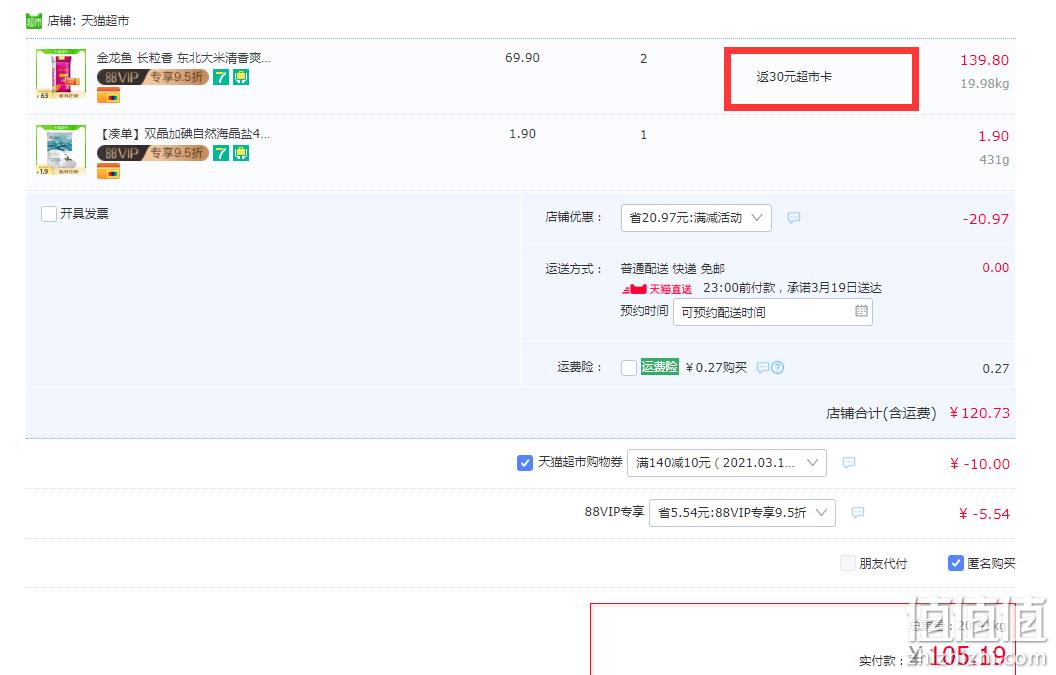Click the 可预约配送时间 delivery time field
This screenshot has height=675, width=1056.
tap(773, 312)
